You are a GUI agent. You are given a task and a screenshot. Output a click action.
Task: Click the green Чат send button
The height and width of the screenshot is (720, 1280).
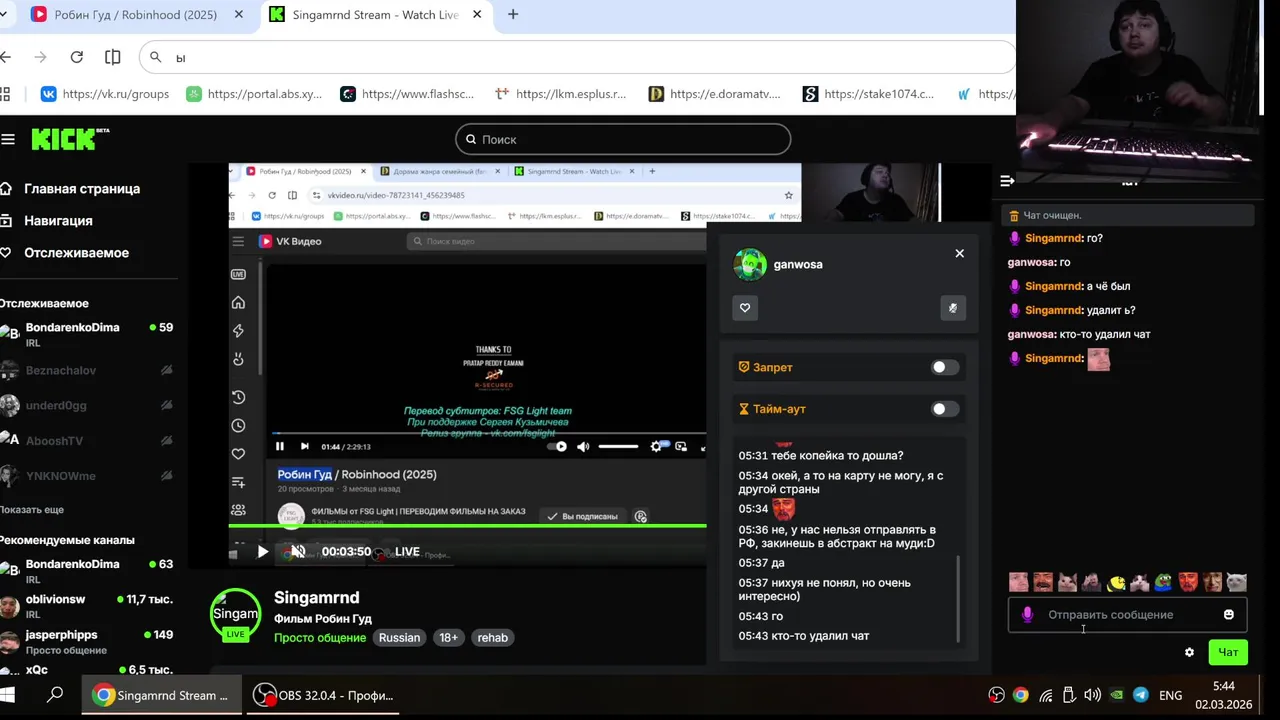pos(1228,652)
